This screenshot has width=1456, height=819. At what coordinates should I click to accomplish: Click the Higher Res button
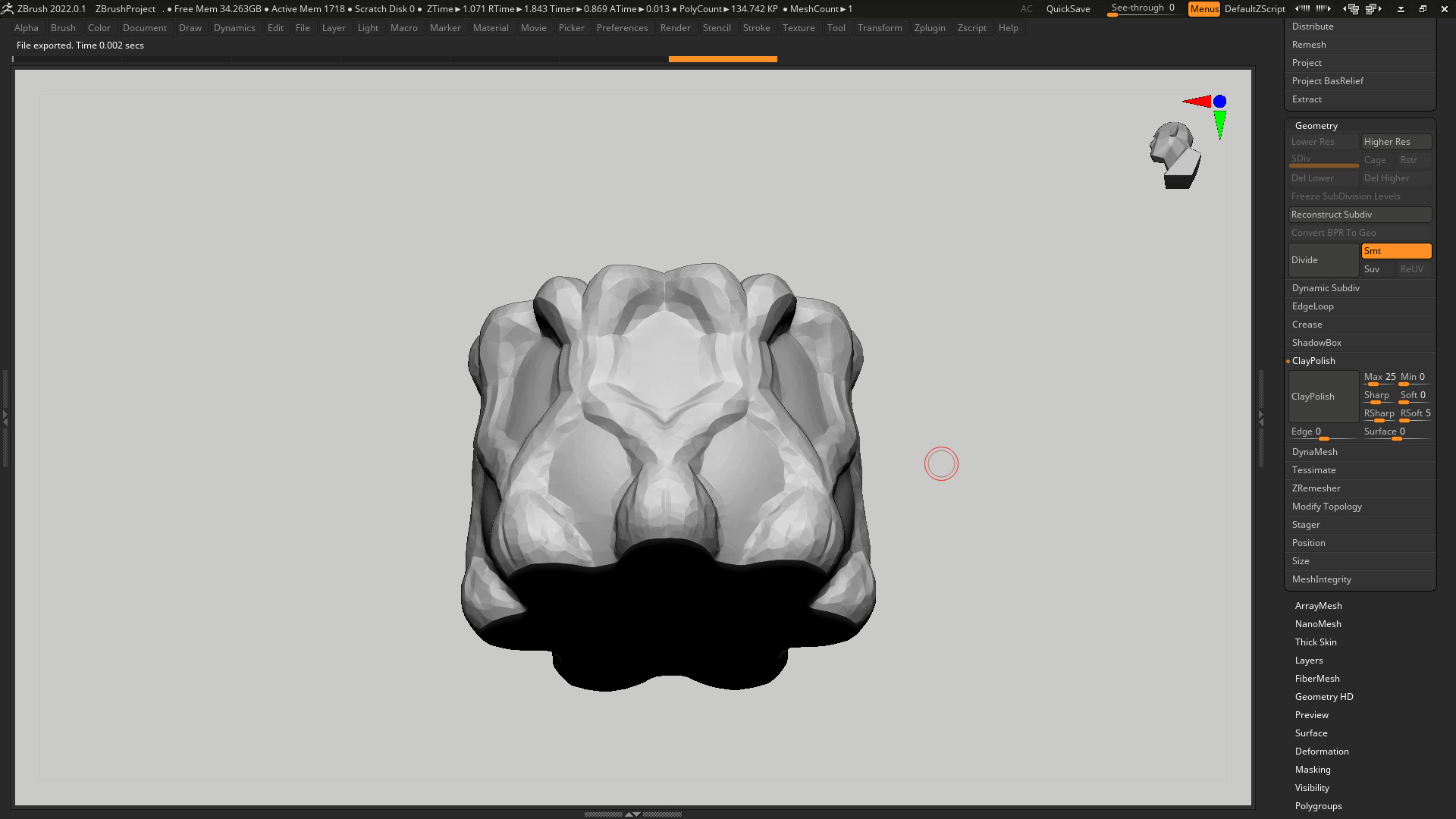click(x=1396, y=142)
